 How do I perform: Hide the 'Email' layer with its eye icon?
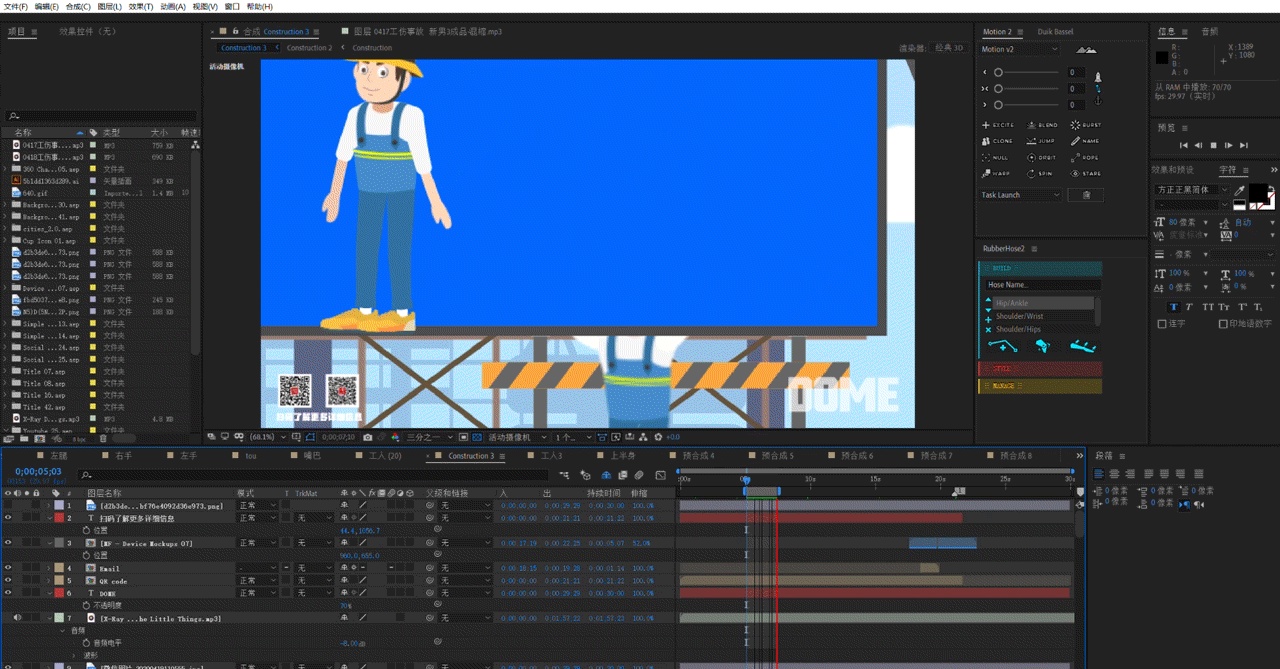[x=8, y=568]
